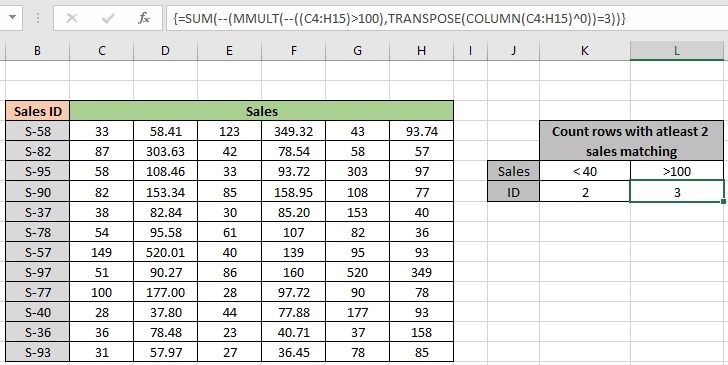The image size is (728, 365).
Task: Click the Sales ID header cell
Action: (38, 111)
